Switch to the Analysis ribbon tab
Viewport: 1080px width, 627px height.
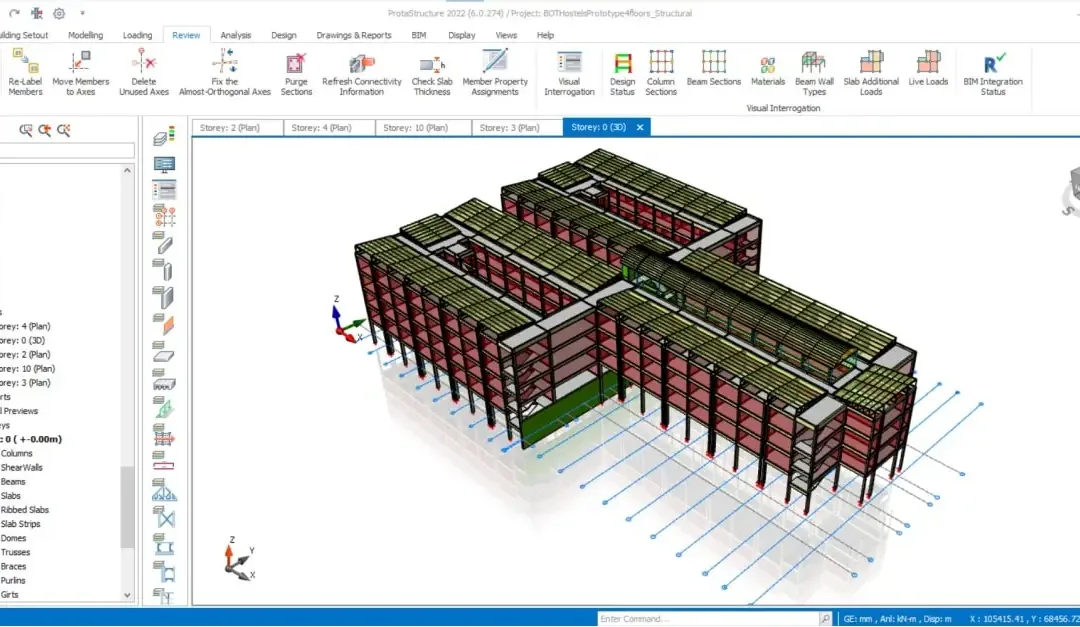pyautogui.click(x=236, y=35)
